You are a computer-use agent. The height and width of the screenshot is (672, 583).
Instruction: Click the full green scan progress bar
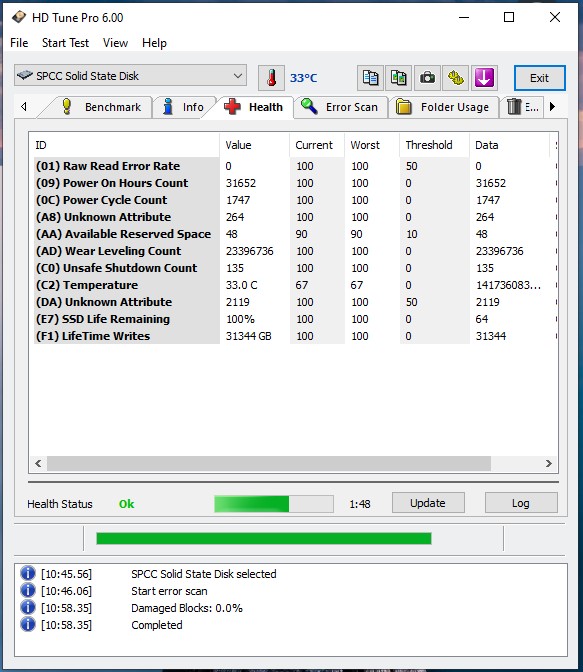(264, 538)
